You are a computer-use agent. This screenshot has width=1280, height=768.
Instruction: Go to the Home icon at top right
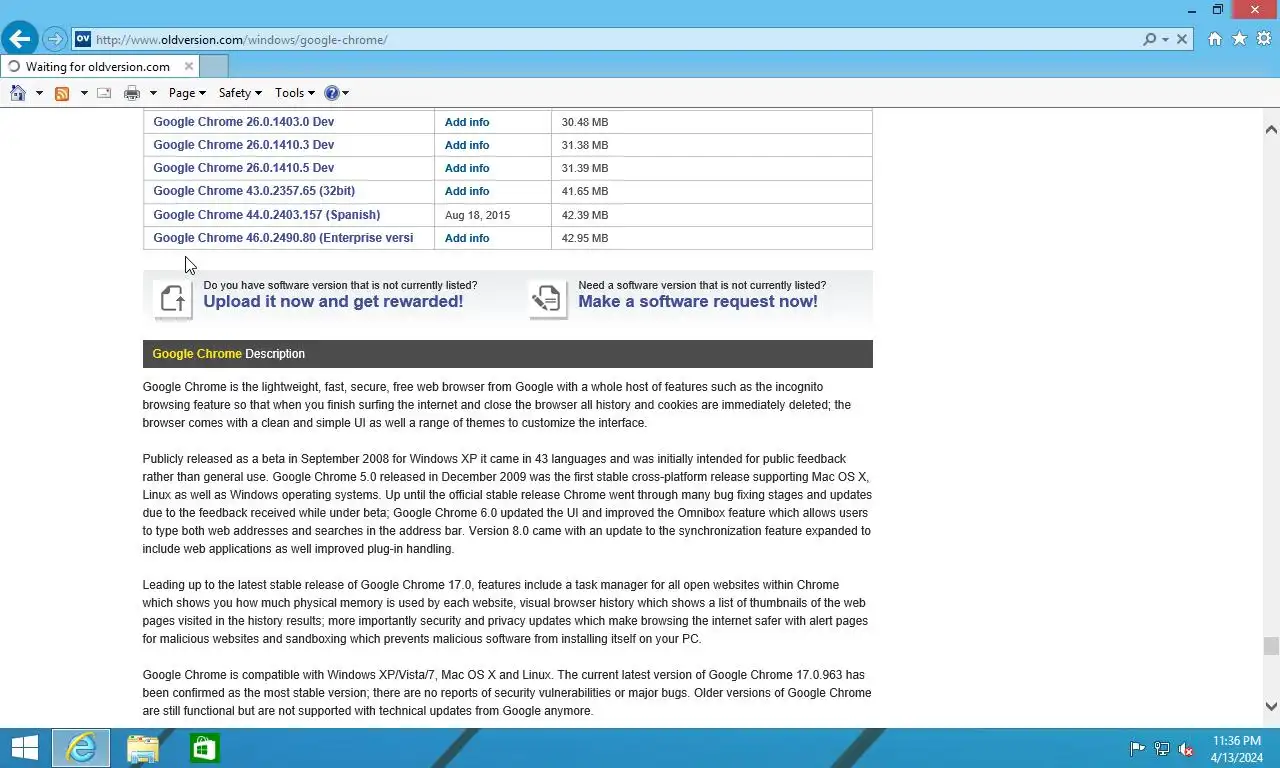(1215, 39)
